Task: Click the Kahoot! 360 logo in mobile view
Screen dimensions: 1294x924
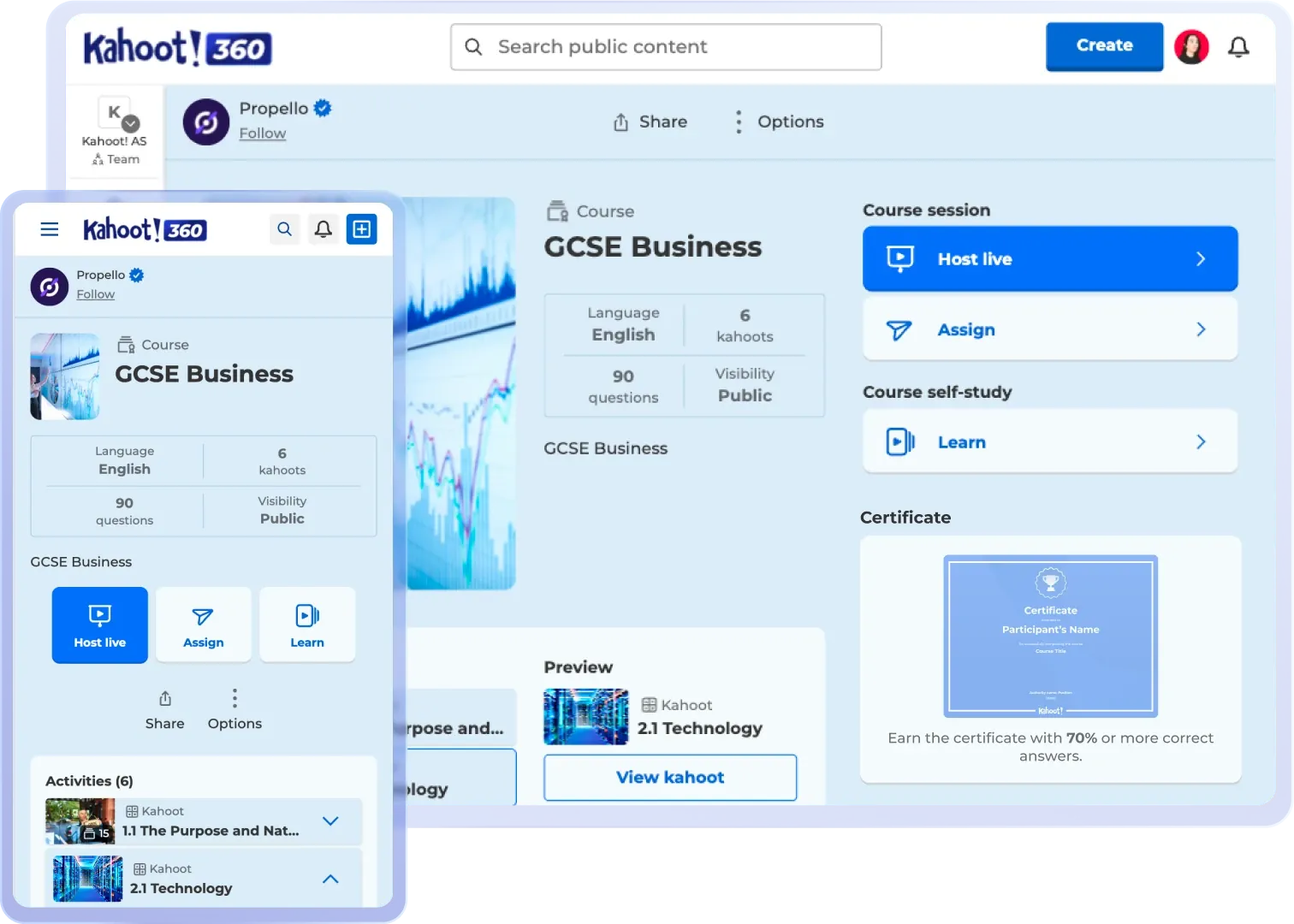Action: click(145, 229)
